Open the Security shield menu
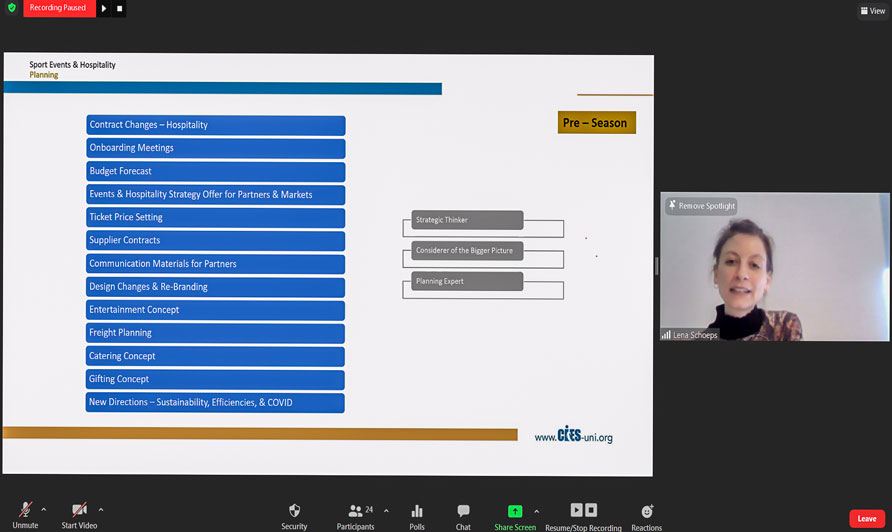Screen dimensions: 892x532 294,516
